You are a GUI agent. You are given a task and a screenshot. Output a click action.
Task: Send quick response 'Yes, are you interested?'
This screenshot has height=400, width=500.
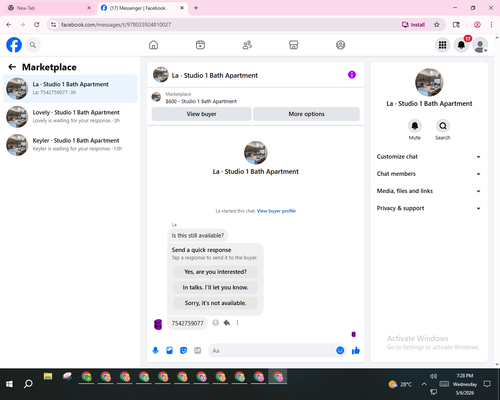tap(215, 272)
